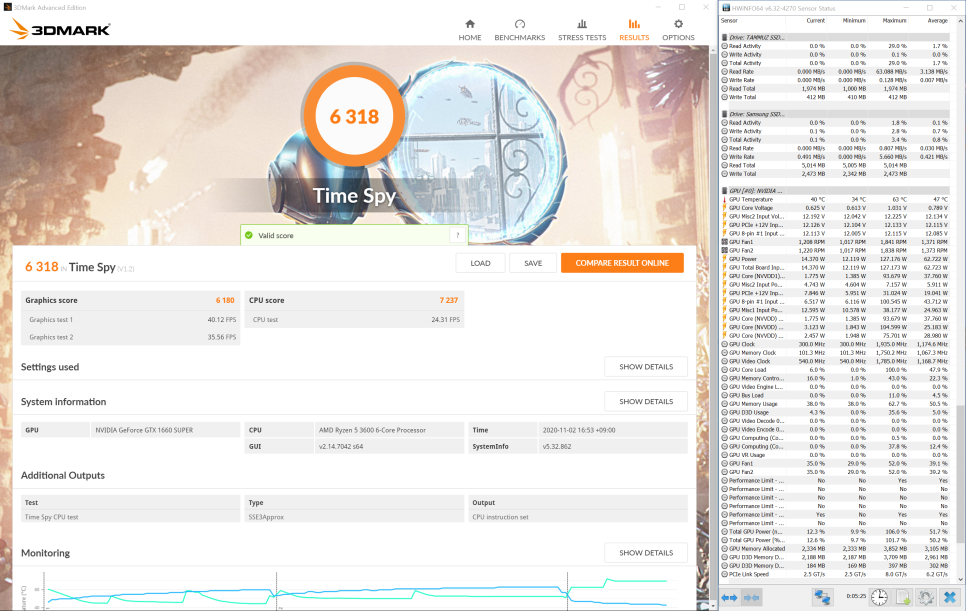Shrink HWiNFO sensor columns icon
Image resolution: width=966 pixels, height=611 pixels.
point(751,597)
